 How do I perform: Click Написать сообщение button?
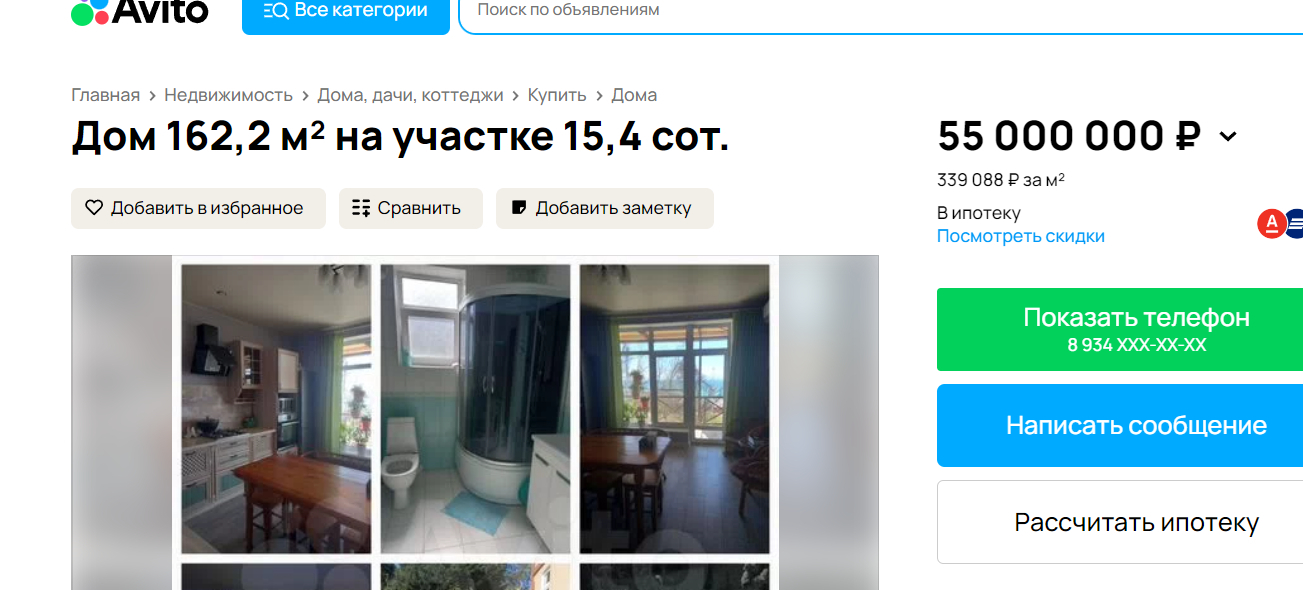tap(1120, 425)
